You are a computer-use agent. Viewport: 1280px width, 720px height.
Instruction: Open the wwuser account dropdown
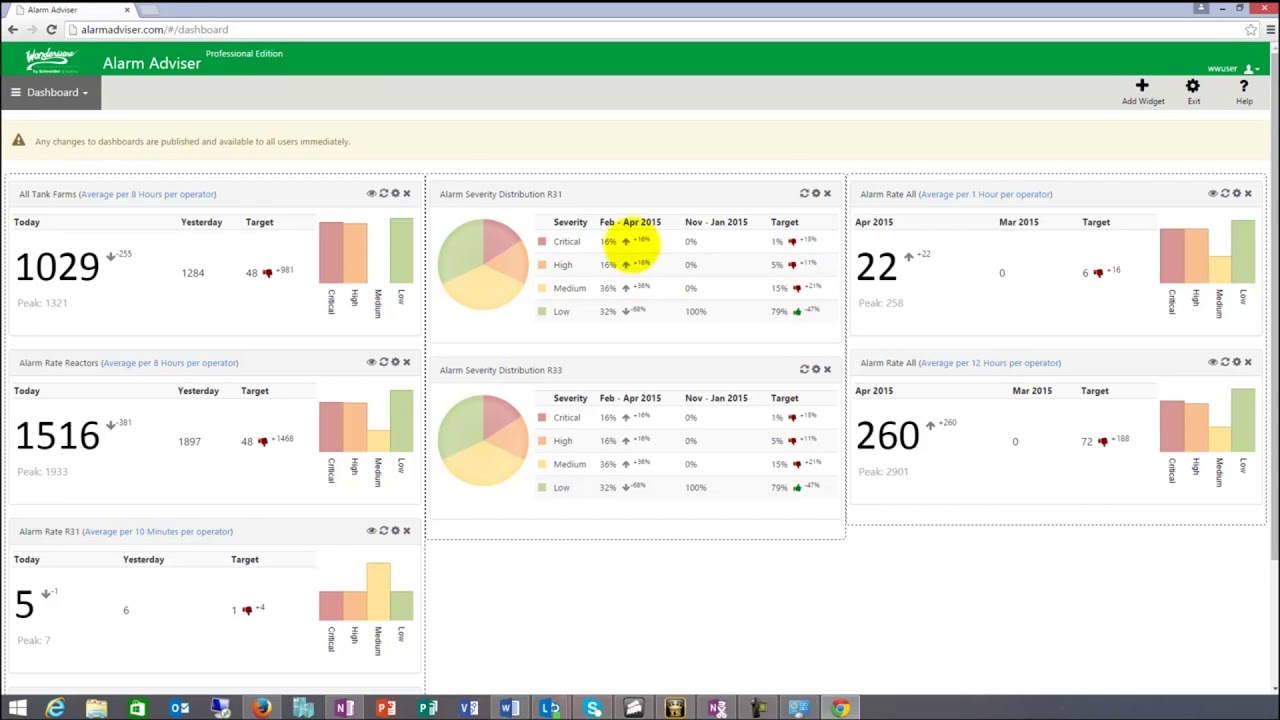[1233, 69]
